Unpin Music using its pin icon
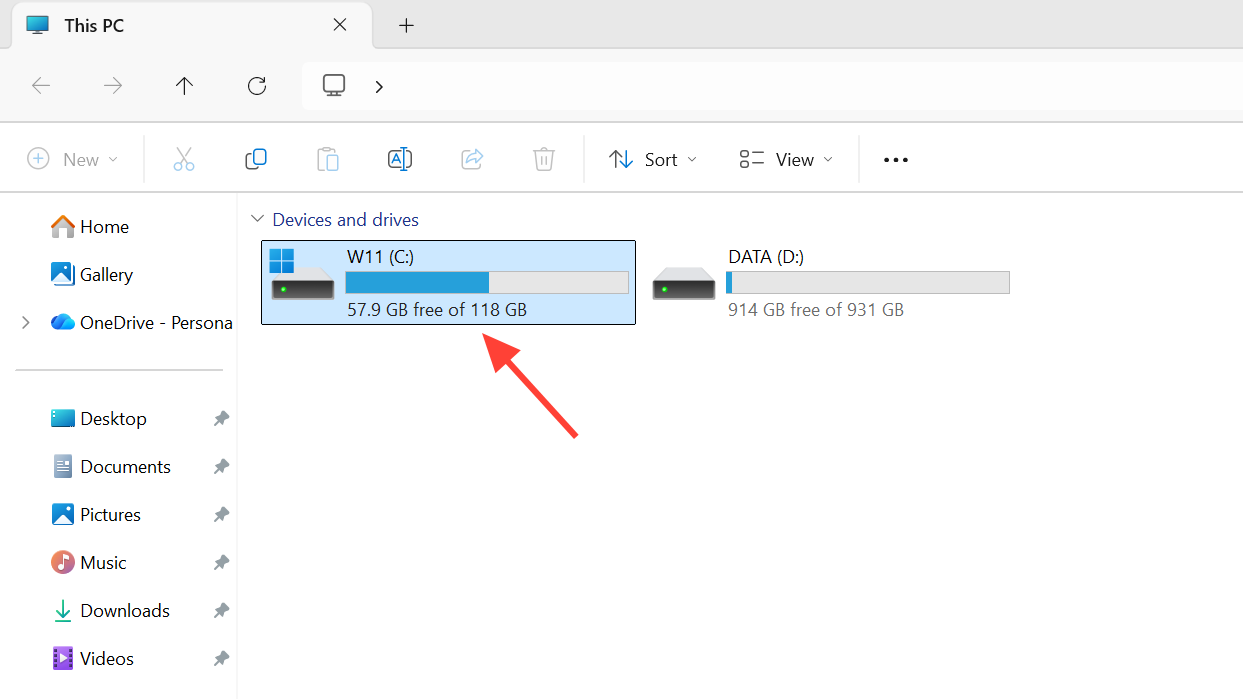1243x699 pixels. coord(221,563)
